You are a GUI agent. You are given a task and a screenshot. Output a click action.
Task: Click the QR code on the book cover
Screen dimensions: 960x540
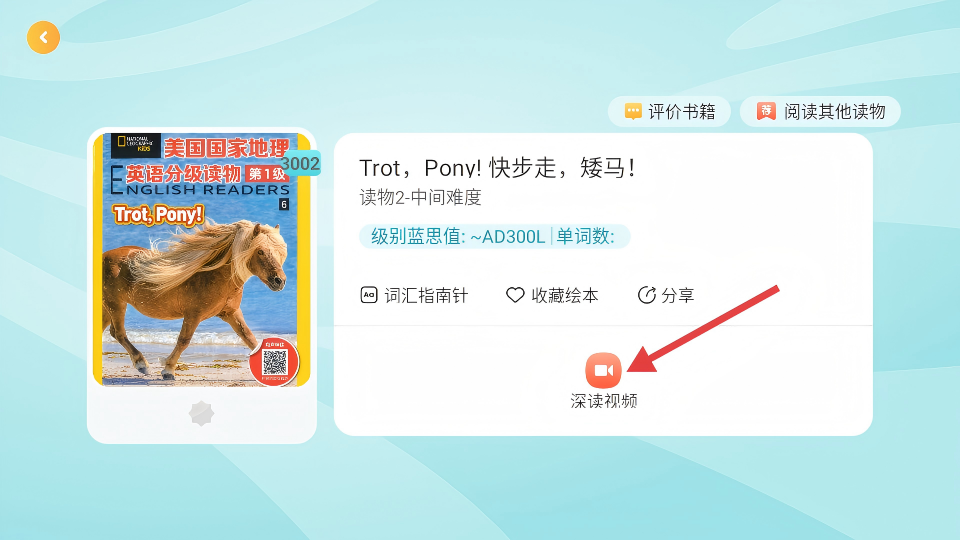[x=274, y=363]
